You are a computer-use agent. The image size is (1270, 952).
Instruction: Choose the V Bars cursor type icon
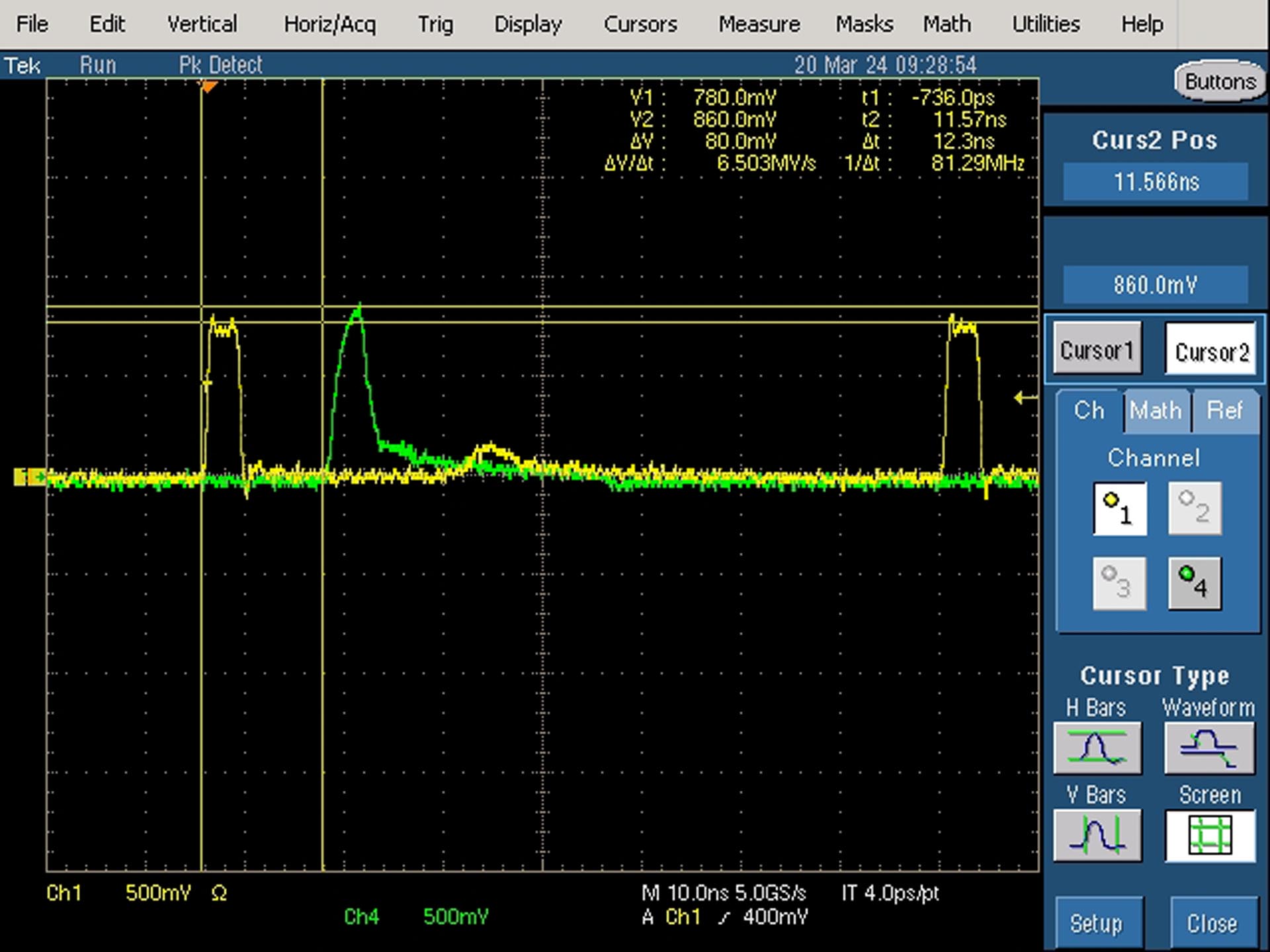tap(1097, 835)
